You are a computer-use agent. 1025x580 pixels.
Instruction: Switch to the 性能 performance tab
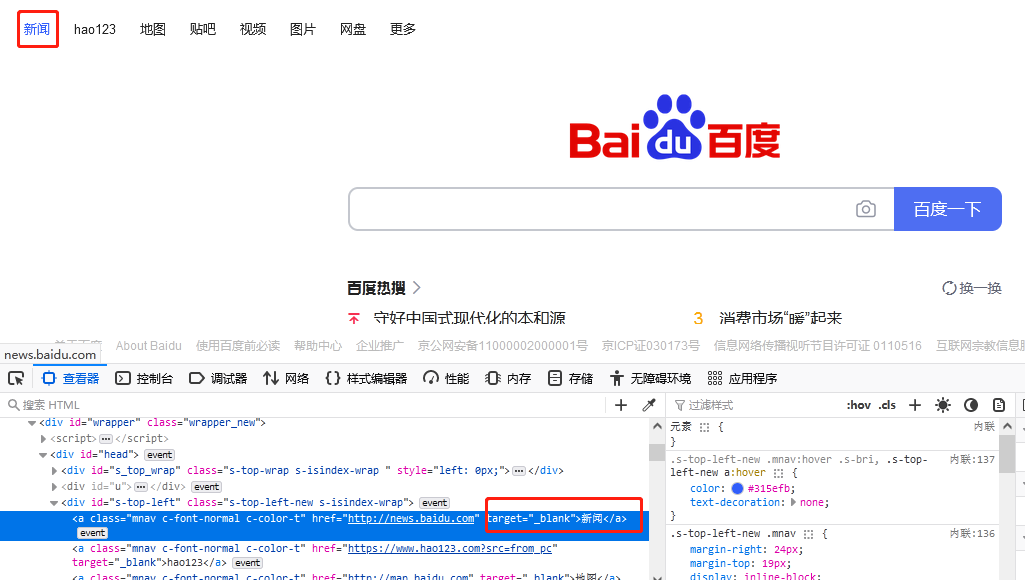(446, 379)
